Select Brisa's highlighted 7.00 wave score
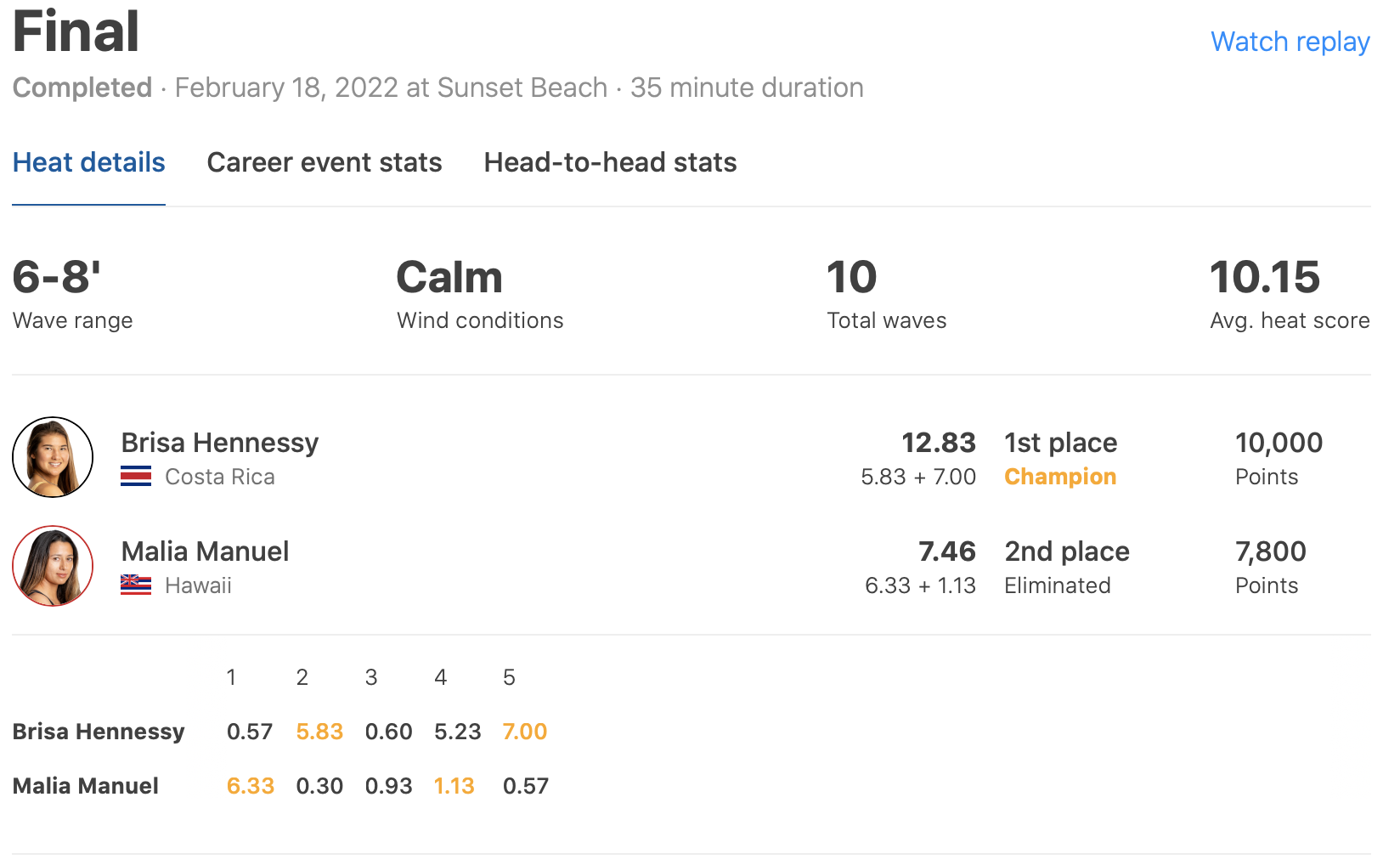 pyautogui.click(x=524, y=732)
